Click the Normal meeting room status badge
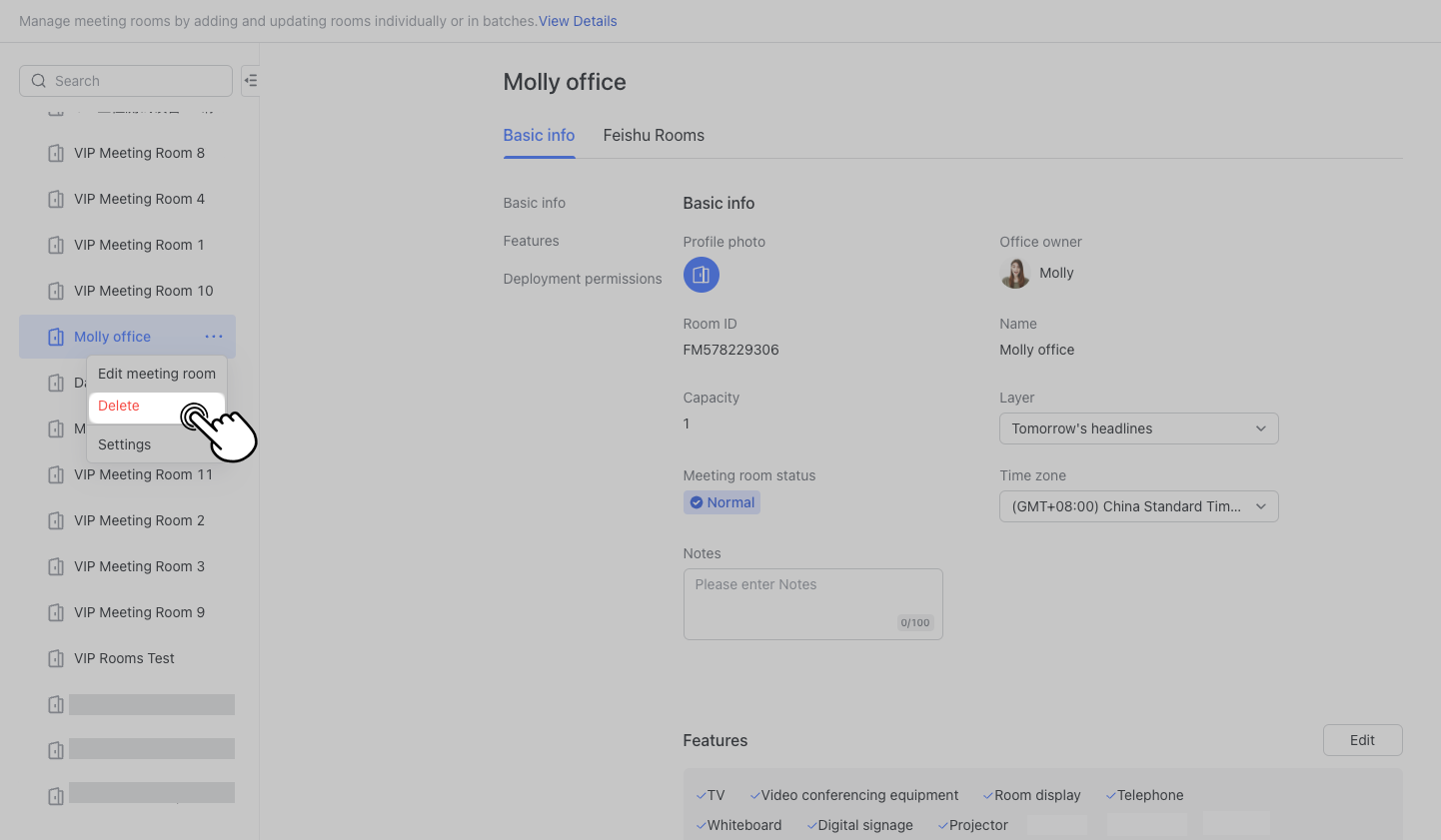Screen dimensions: 1441x840 (721, 501)
